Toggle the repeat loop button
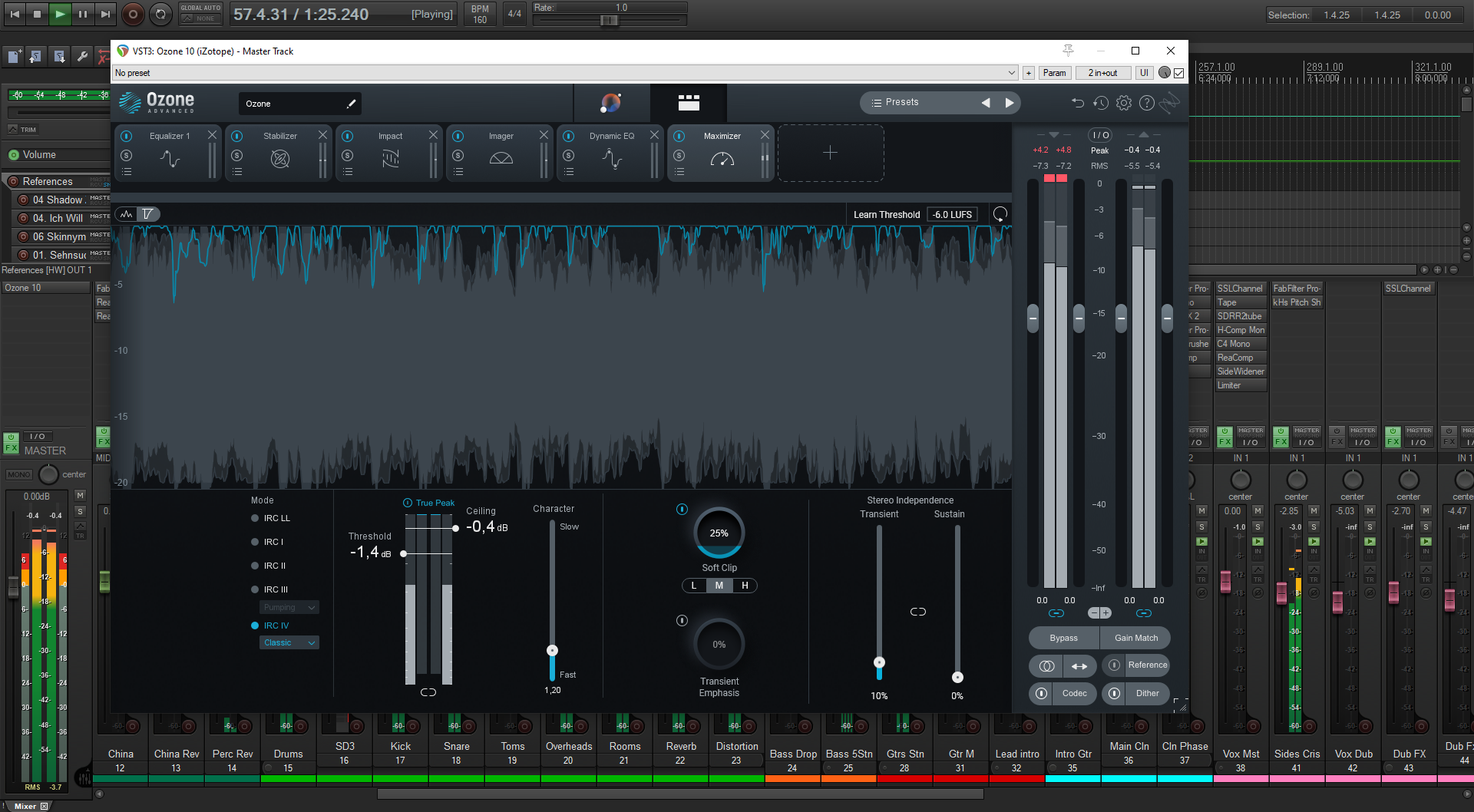The image size is (1474, 812). (160, 14)
